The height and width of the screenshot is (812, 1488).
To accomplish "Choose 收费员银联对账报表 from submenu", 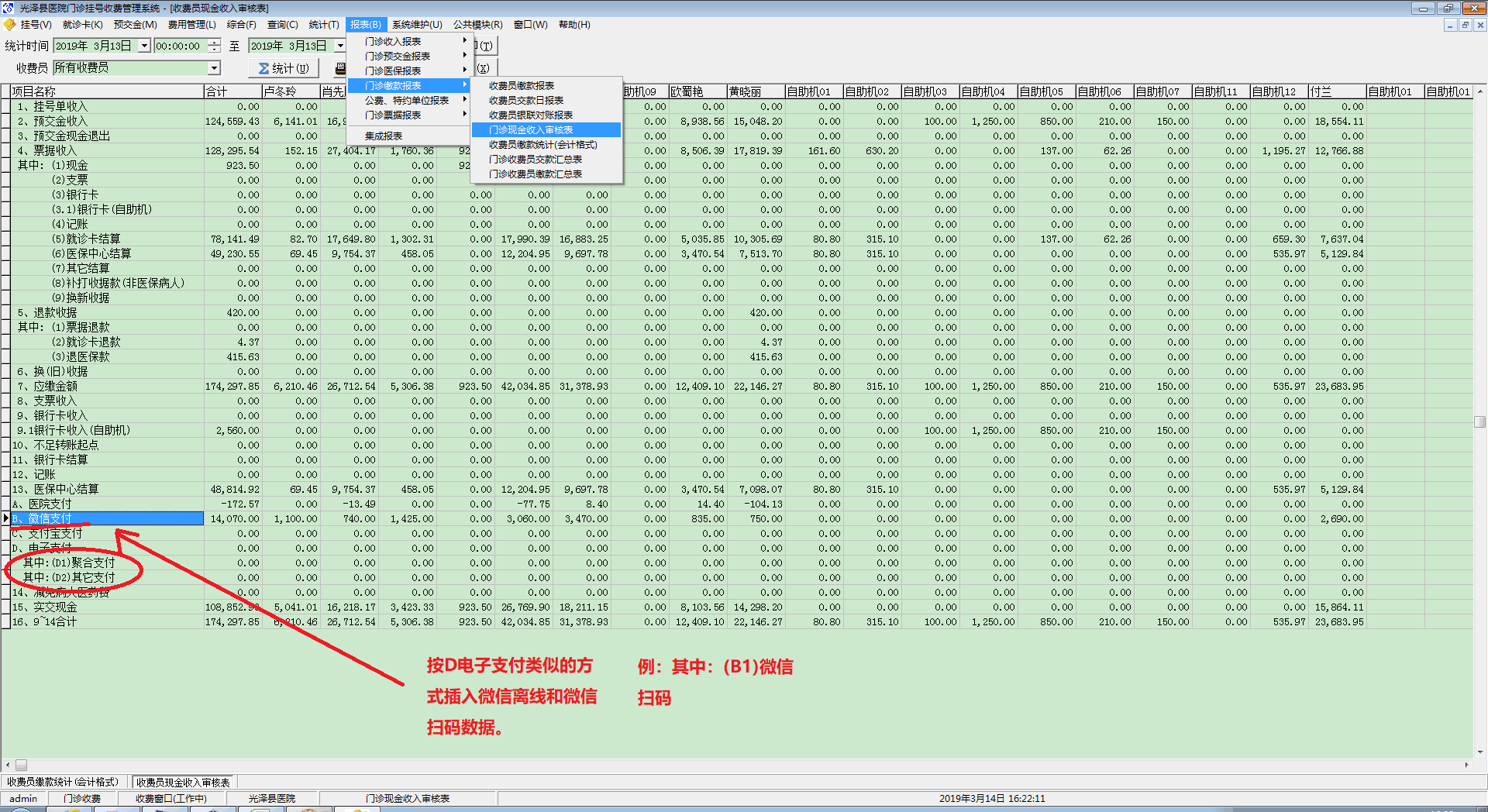I will click(531, 115).
